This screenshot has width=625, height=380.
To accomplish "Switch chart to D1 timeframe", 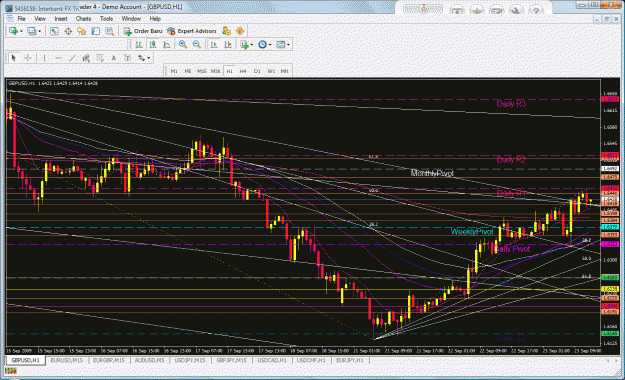I will (x=257, y=71).
